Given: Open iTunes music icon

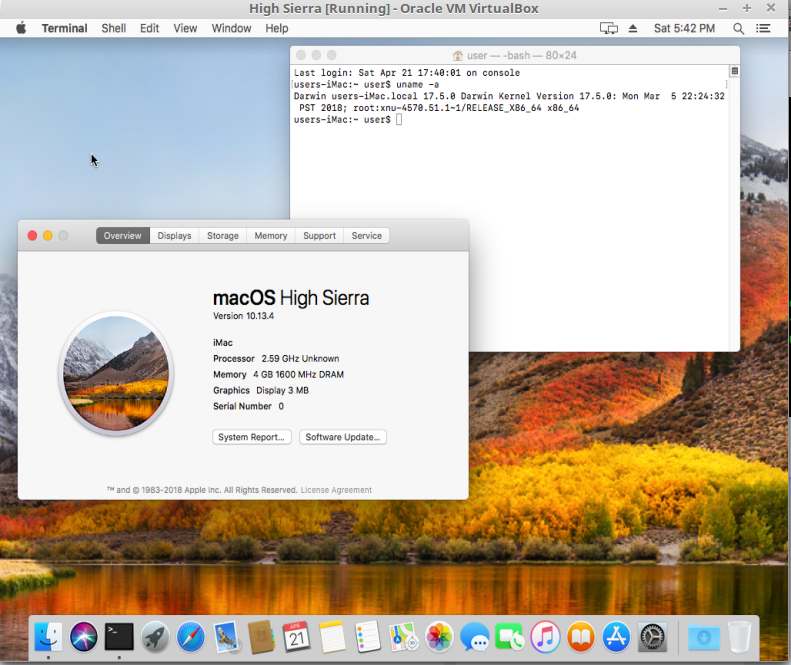Looking at the screenshot, I should click(545, 637).
